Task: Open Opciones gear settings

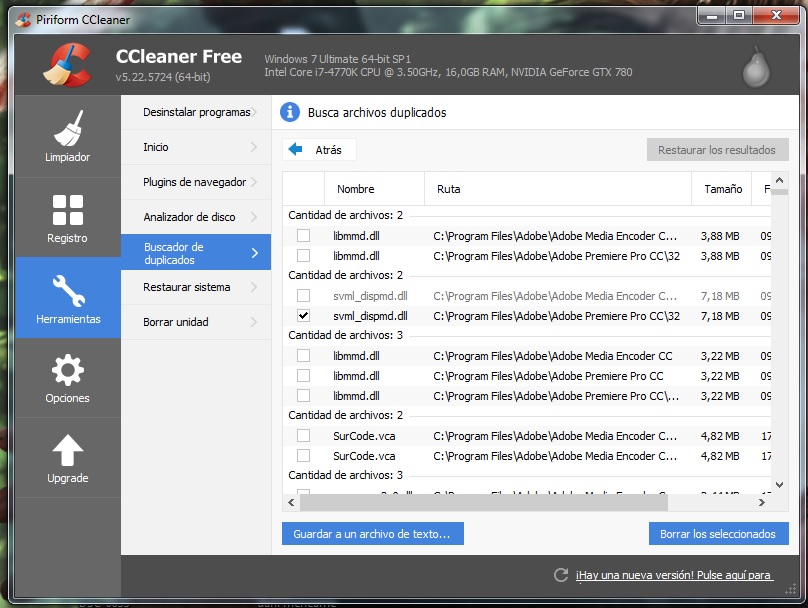Action: 68,378
